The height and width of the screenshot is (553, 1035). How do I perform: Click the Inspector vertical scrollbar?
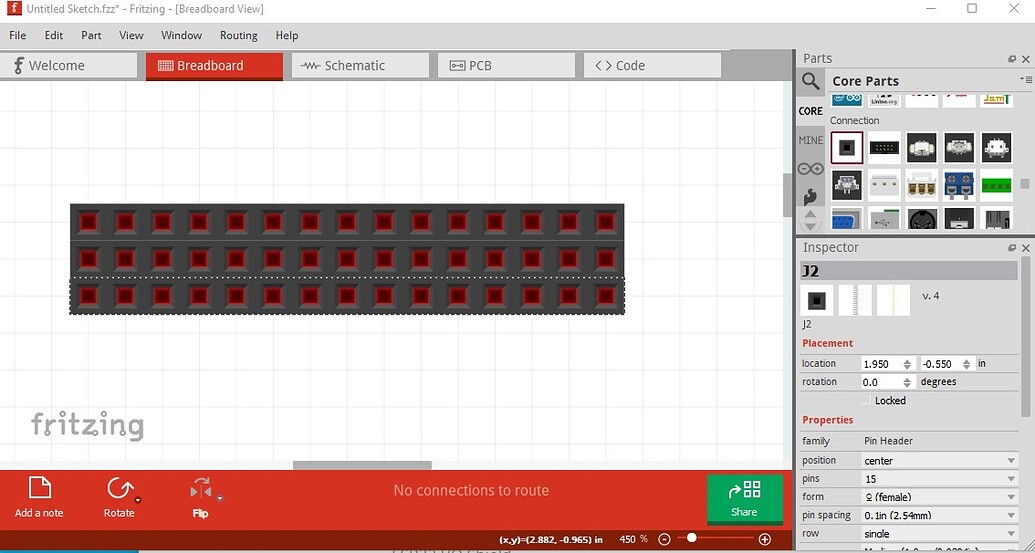1025,339
